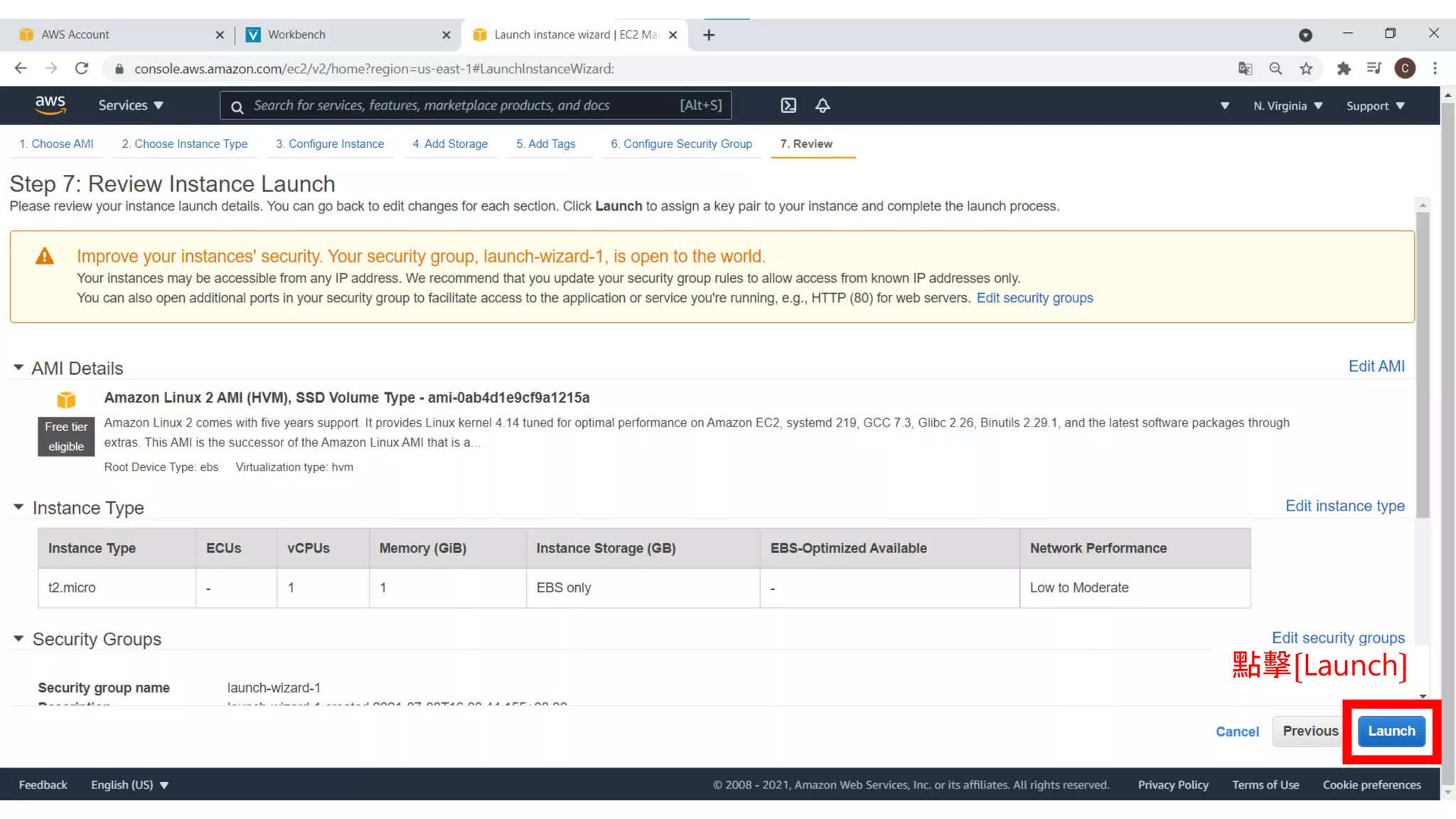Open AWS CloudShell terminal icon
Screen dimensions: 1456x819
[788, 106]
